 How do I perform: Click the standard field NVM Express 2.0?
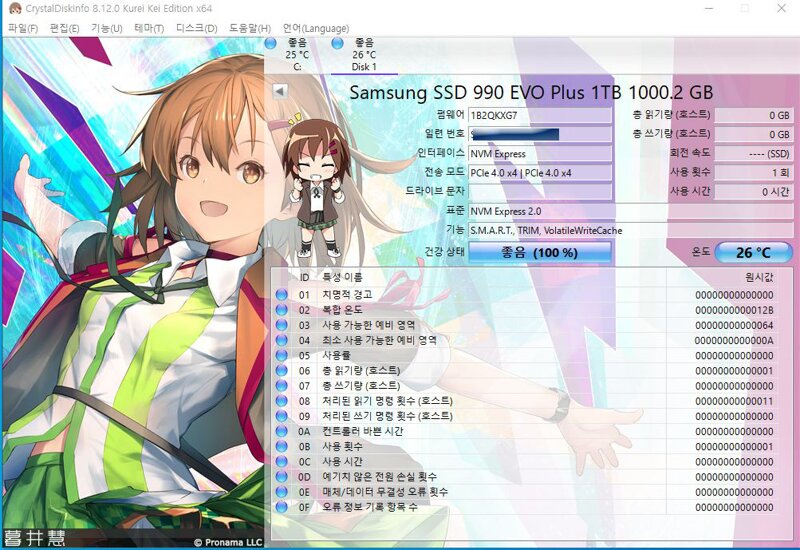point(631,211)
